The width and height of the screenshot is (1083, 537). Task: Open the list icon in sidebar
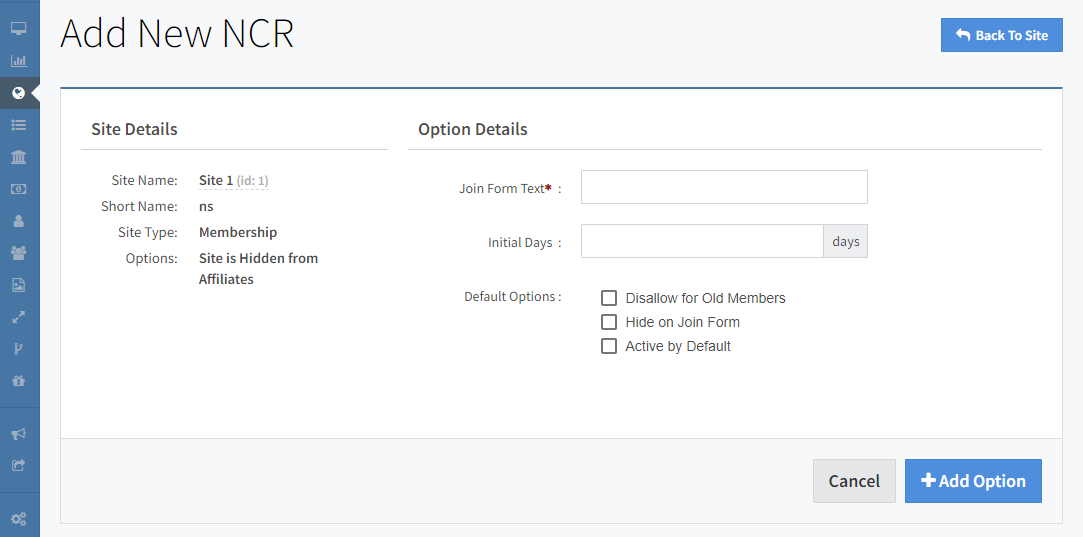pyautogui.click(x=18, y=125)
